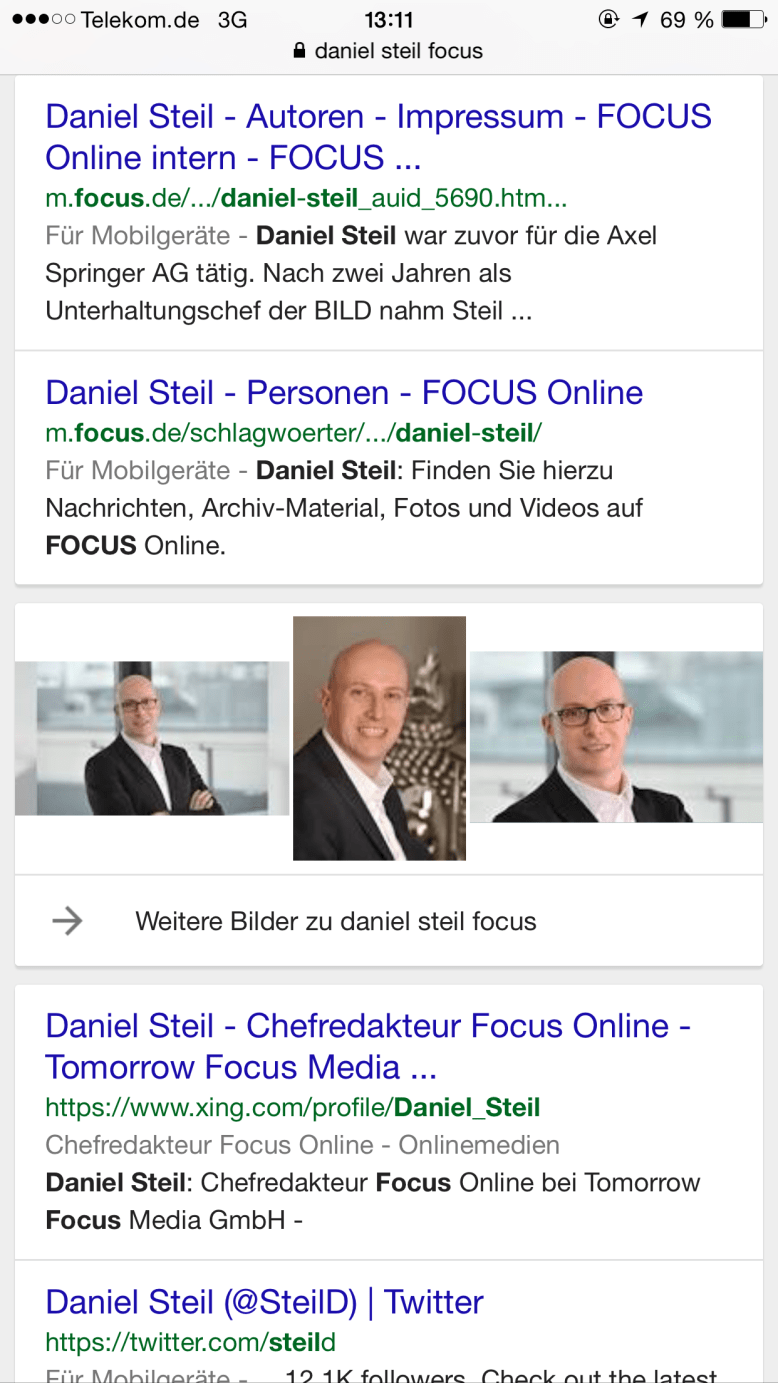
Task: Tap the m.focus.de/schlagwoerter URL text
Action: coord(294,433)
